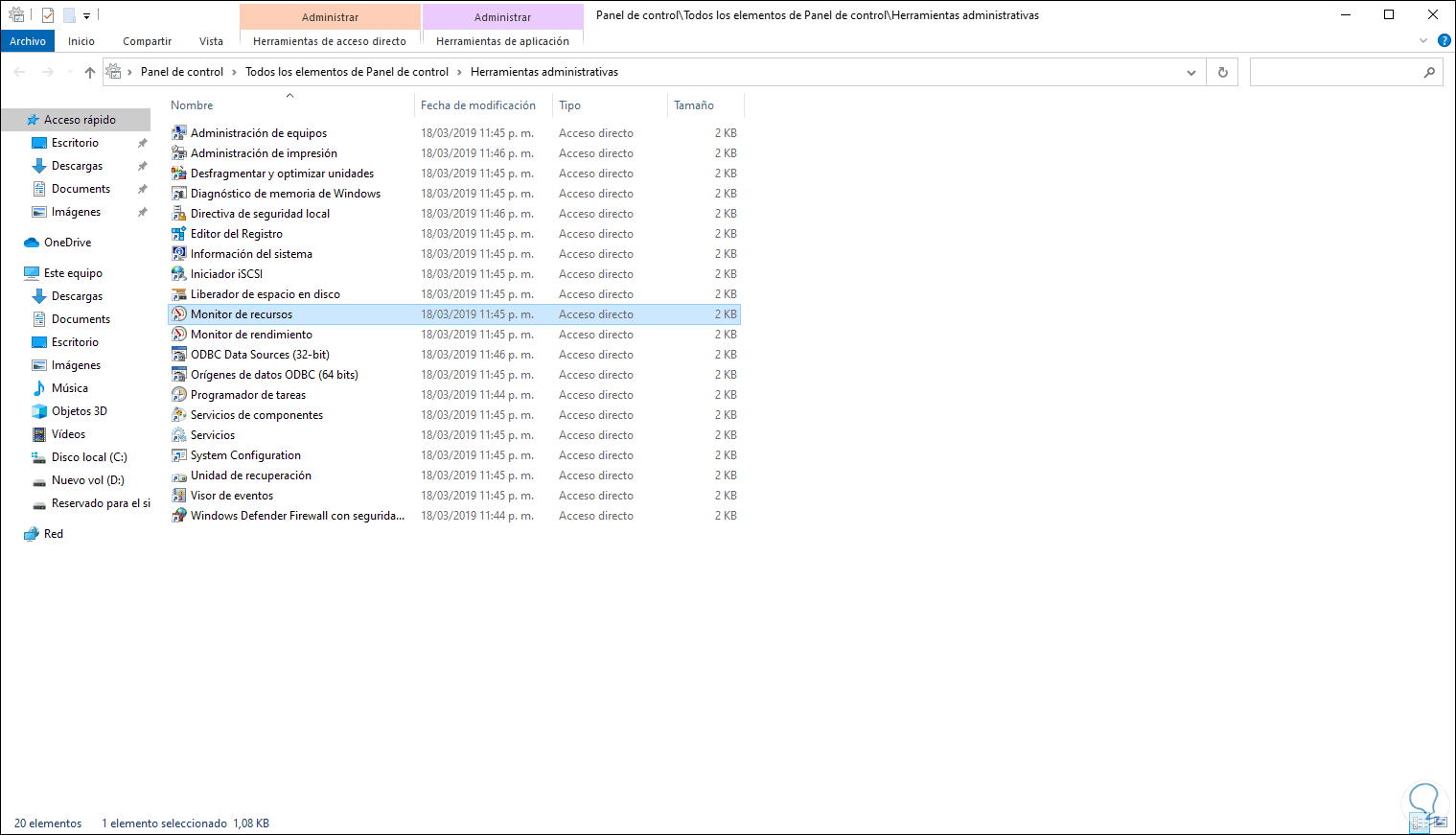Screen dimensions: 1456x835
Task: Open Herramientas de acceso directo tab
Action: tap(330, 41)
